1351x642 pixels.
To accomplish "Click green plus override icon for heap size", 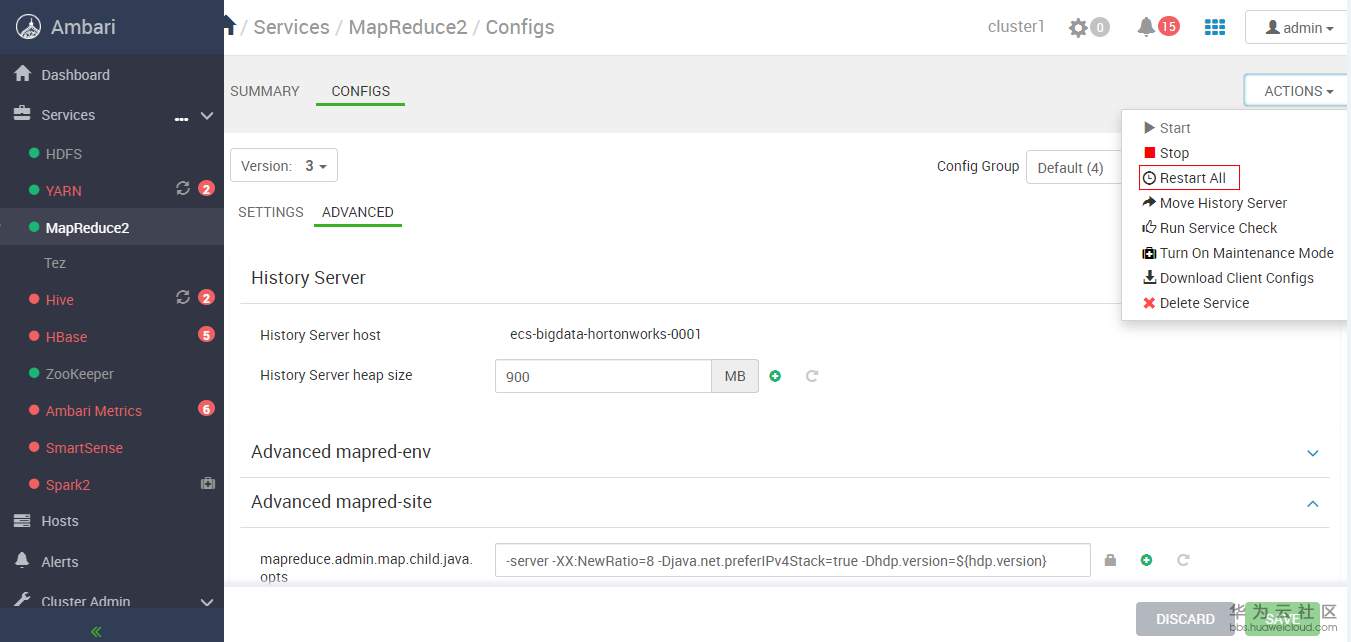I will 775,376.
